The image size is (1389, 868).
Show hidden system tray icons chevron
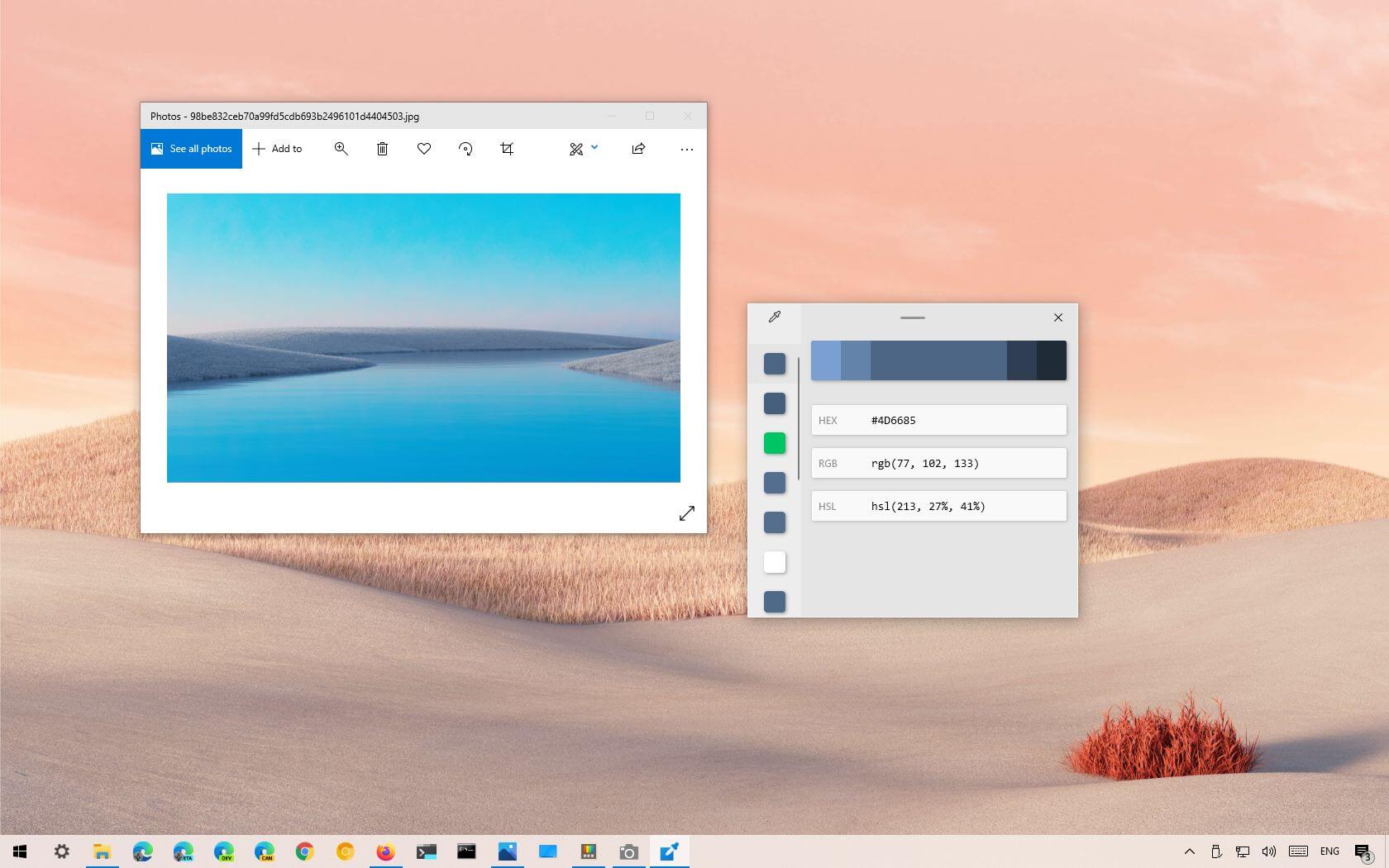[1189, 851]
